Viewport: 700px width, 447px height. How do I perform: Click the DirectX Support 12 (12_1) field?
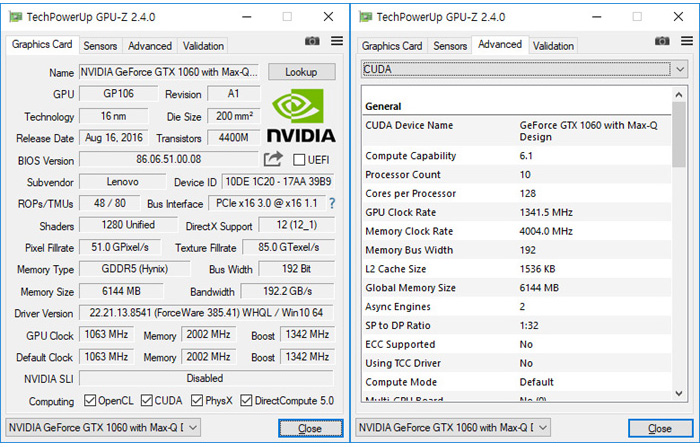[x=296, y=225]
